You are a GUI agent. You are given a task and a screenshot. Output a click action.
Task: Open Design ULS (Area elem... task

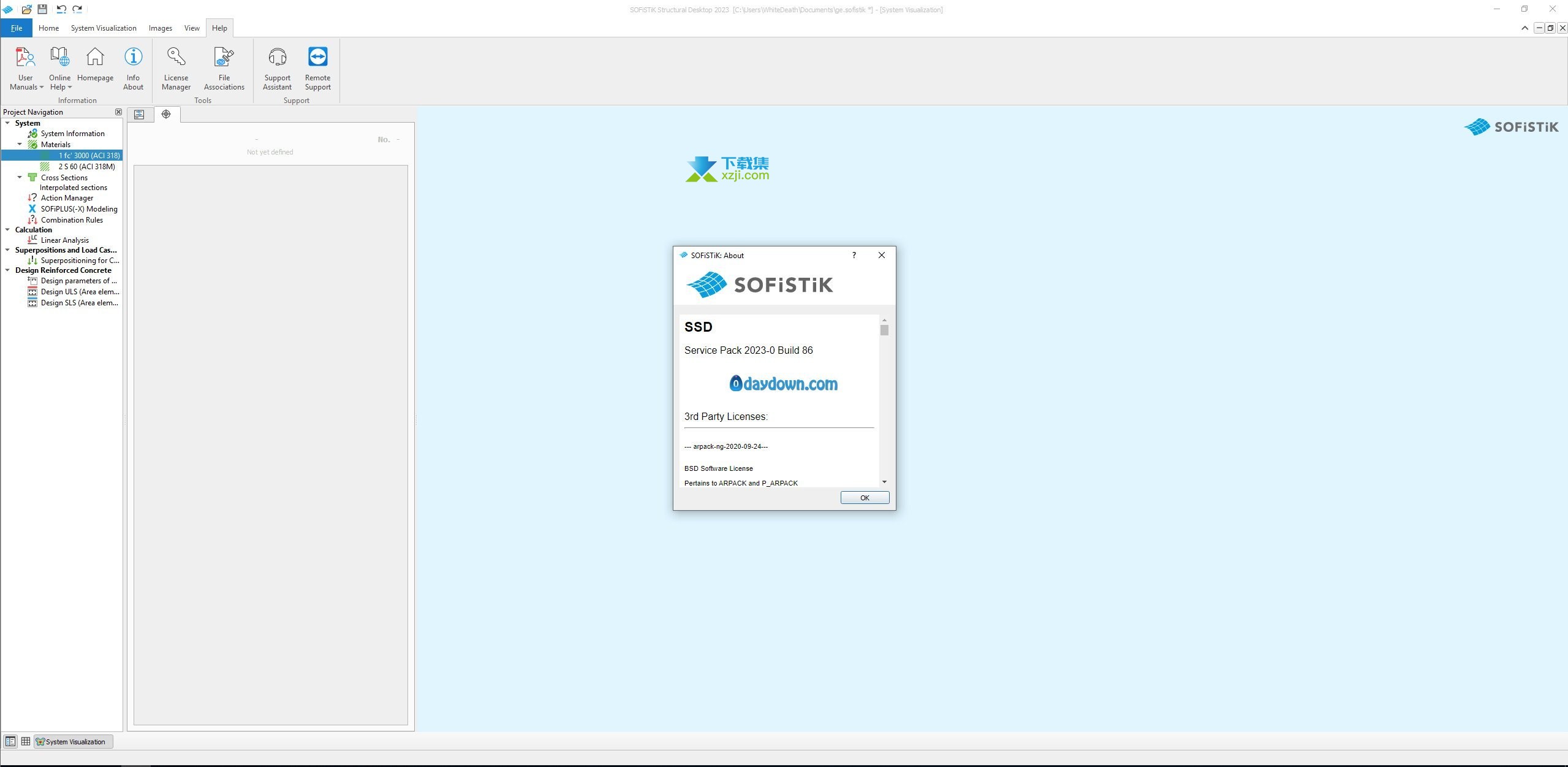(80, 292)
